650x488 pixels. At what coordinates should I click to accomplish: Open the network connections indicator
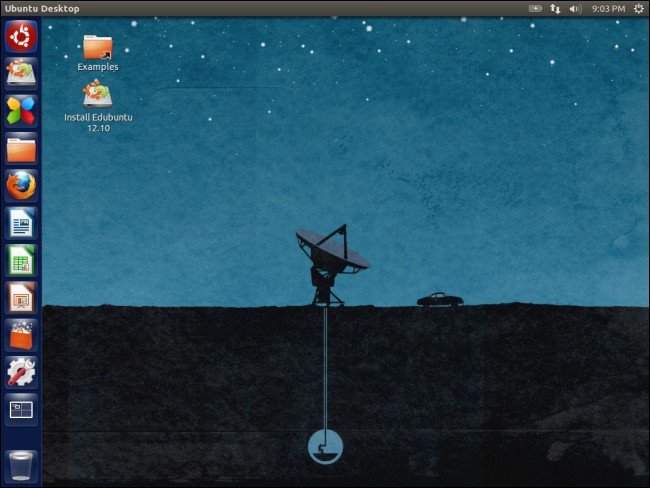(x=555, y=9)
